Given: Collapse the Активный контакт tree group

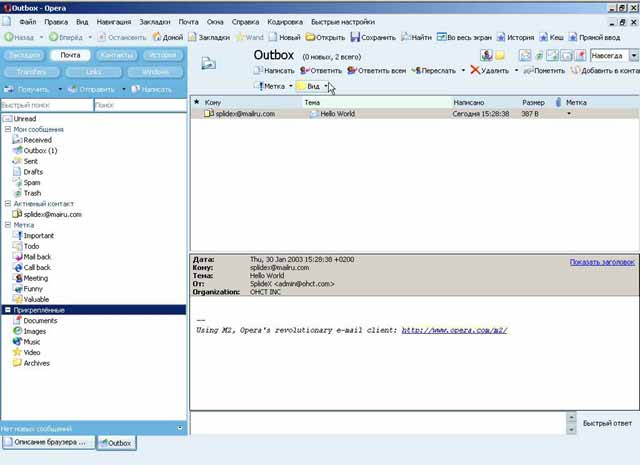Looking at the screenshot, I should click(7, 203).
